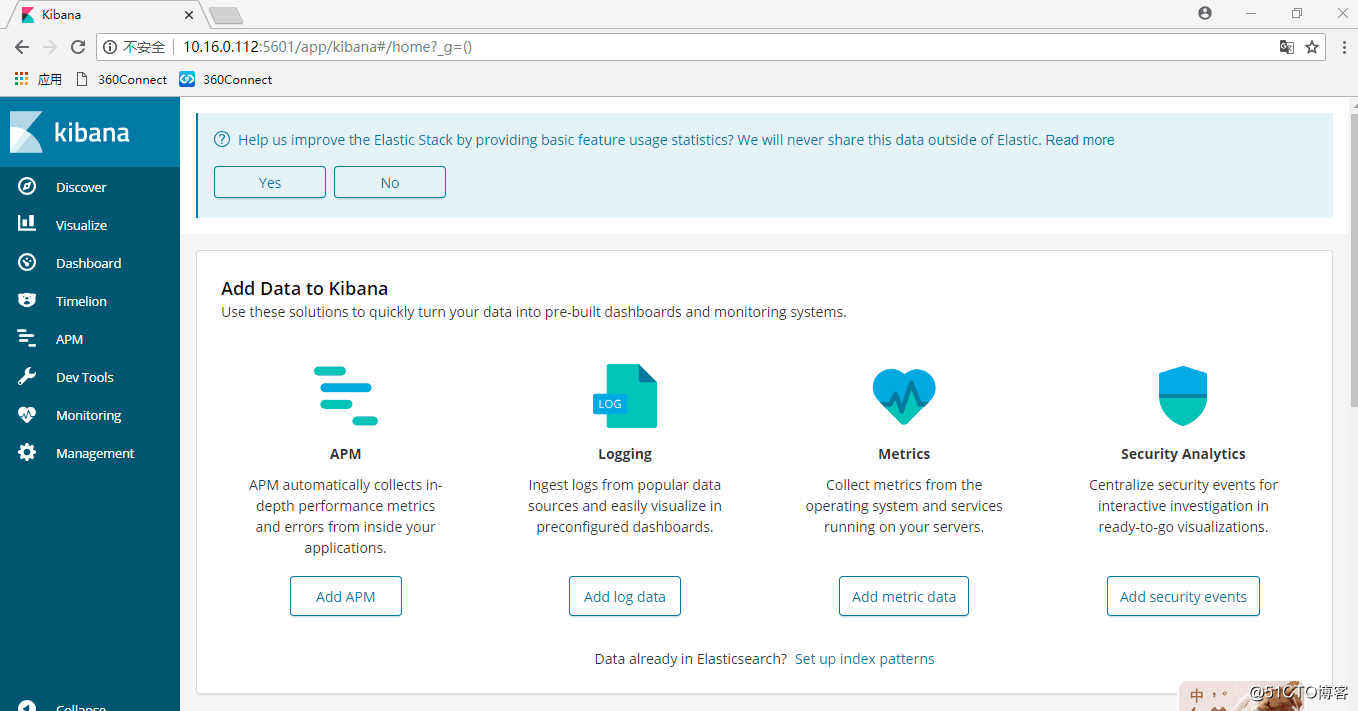Open Visualize bar chart icon

[x=27, y=225]
